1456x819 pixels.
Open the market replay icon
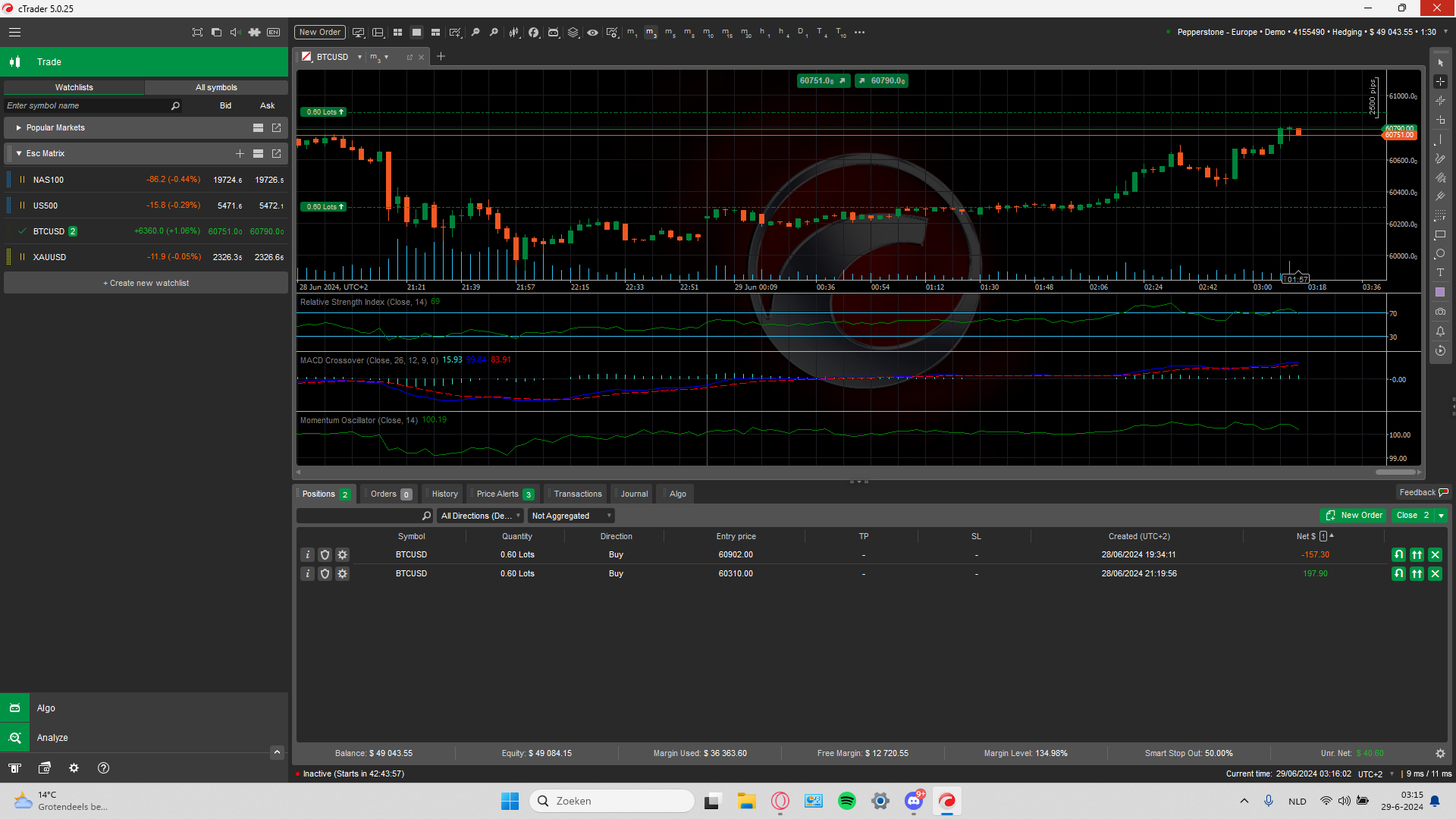pyautogui.click(x=1440, y=350)
